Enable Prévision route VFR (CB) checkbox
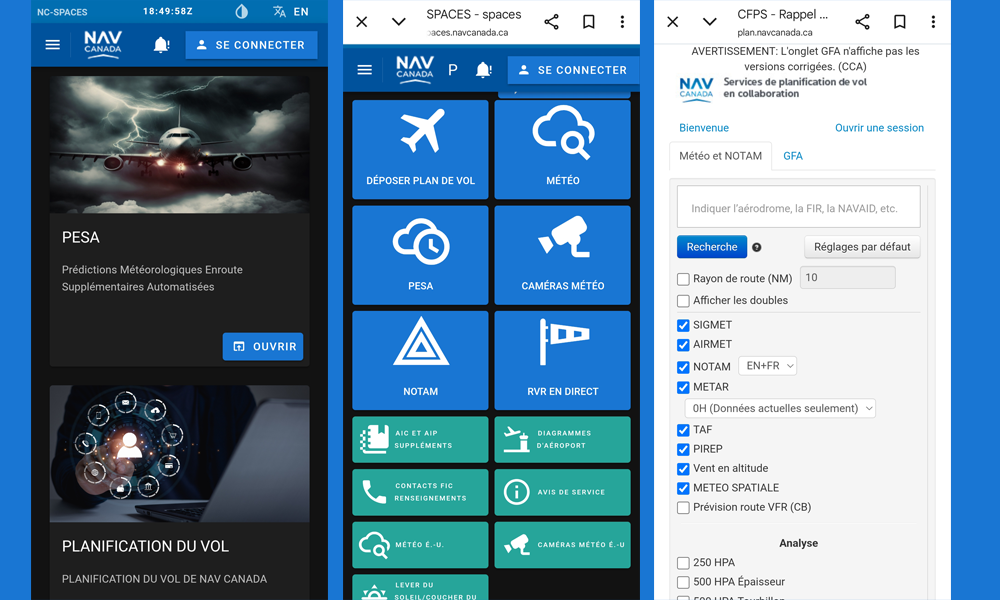The width and height of the screenshot is (1000, 600). tap(683, 508)
